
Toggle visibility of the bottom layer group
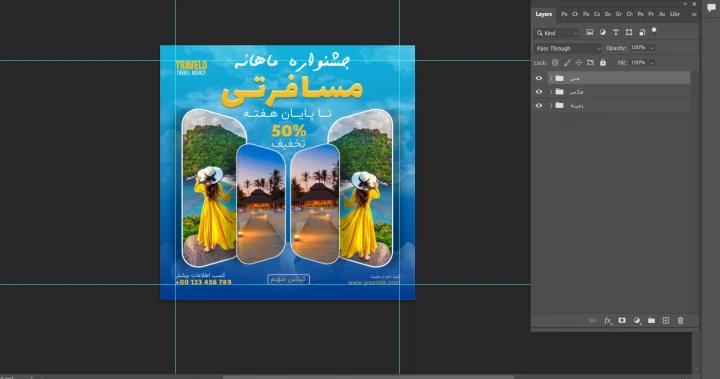coord(539,106)
